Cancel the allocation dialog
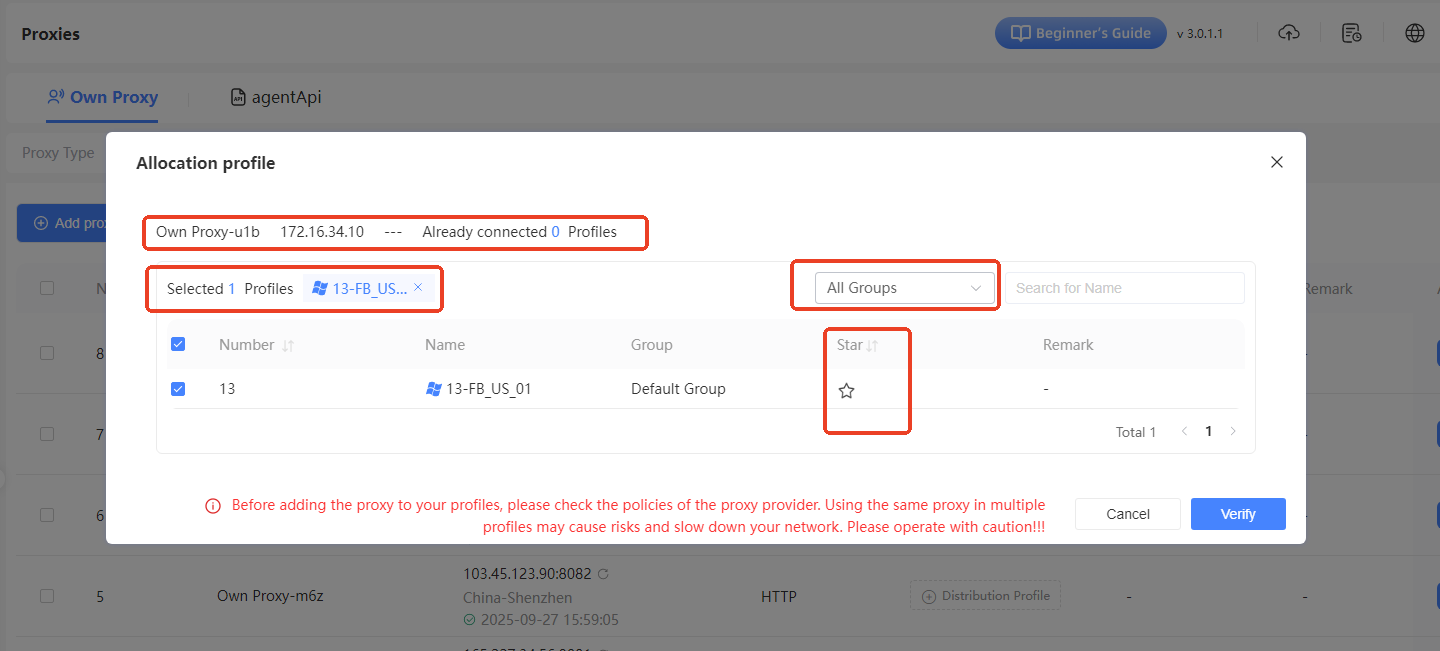The image size is (1440, 651). (1127, 514)
